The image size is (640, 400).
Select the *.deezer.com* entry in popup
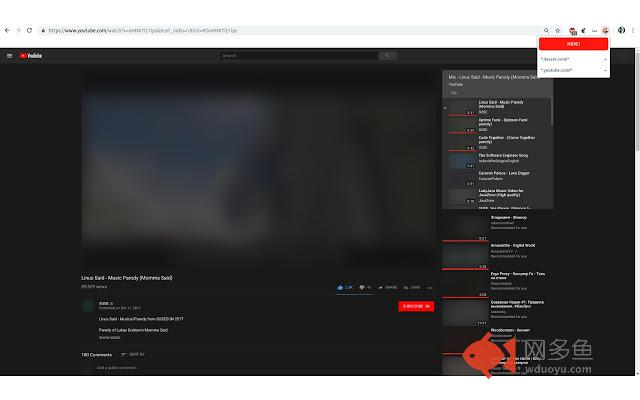tap(555, 59)
